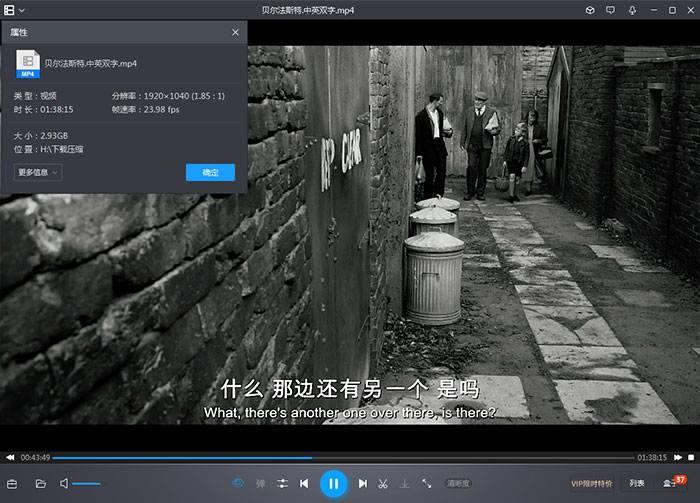Click the window title 贝尔法斯特.中英双字.mp4
This screenshot has height=503, width=700.
click(x=308, y=10)
